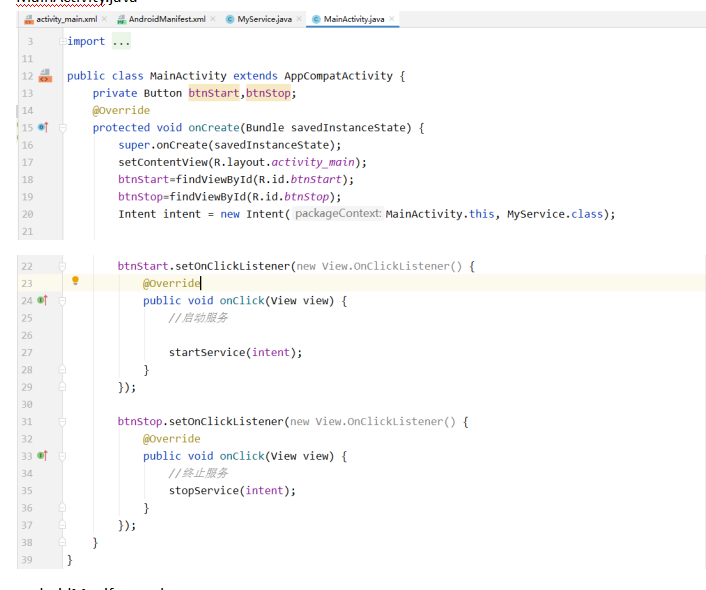Image resolution: width=706 pixels, height=590 pixels.
Task: Click the packageContext parameter hint
Action: pos(338,213)
